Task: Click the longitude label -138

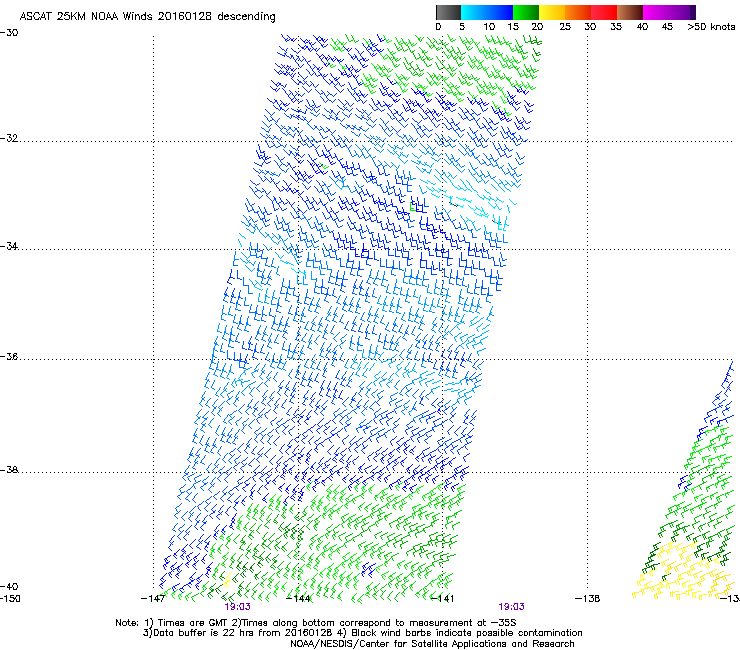Action: click(x=588, y=599)
